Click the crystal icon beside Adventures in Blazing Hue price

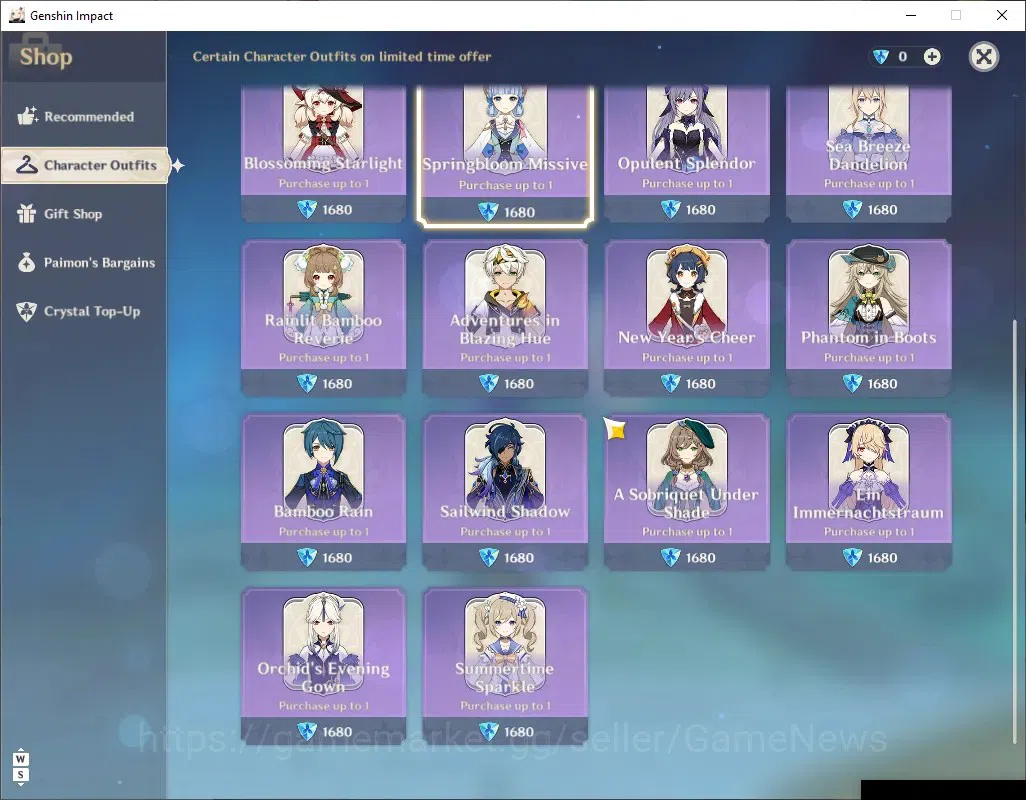(488, 384)
